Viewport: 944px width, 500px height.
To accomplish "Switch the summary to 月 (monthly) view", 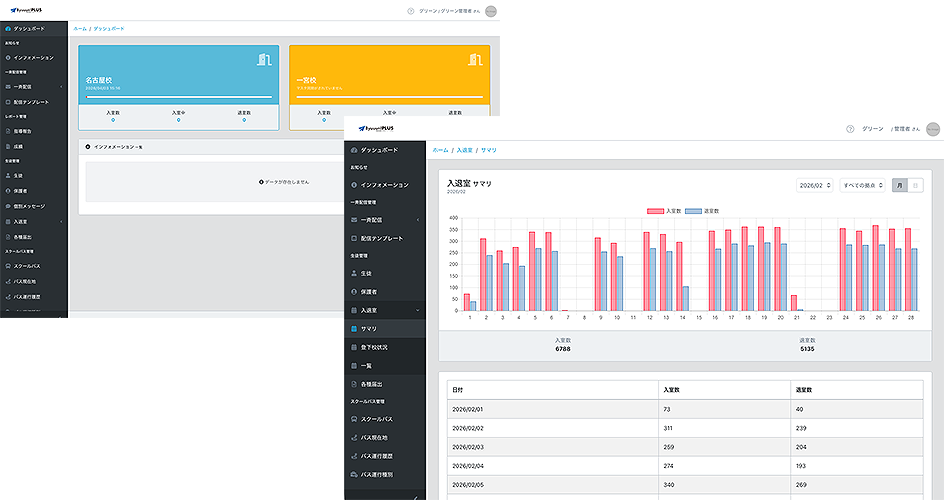I will coord(899,185).
